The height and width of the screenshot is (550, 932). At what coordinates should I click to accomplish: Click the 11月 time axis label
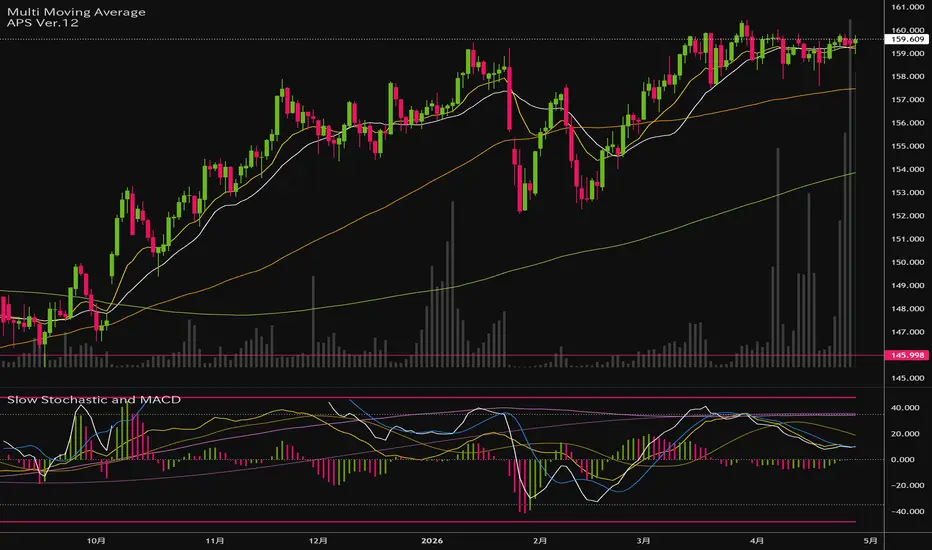[215, 541]
